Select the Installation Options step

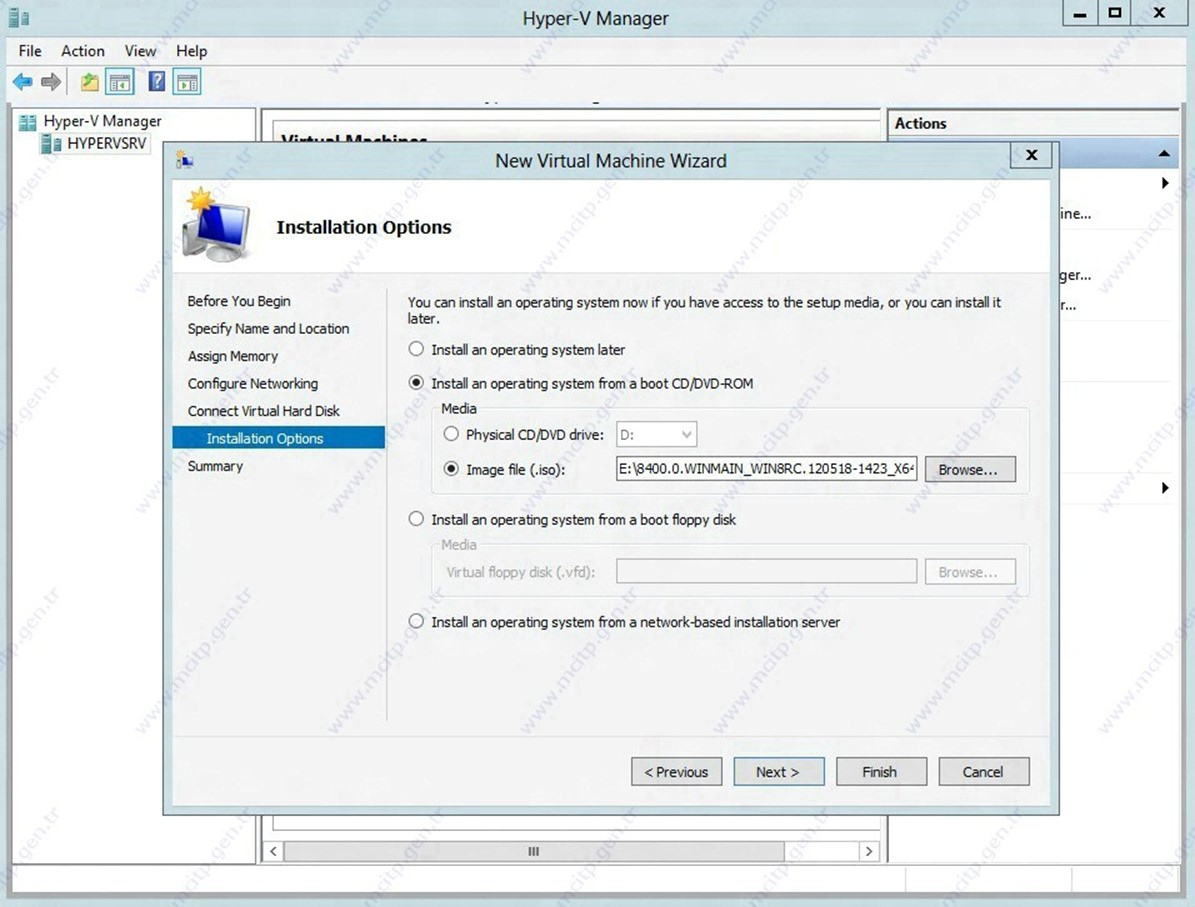coord(279,437)
